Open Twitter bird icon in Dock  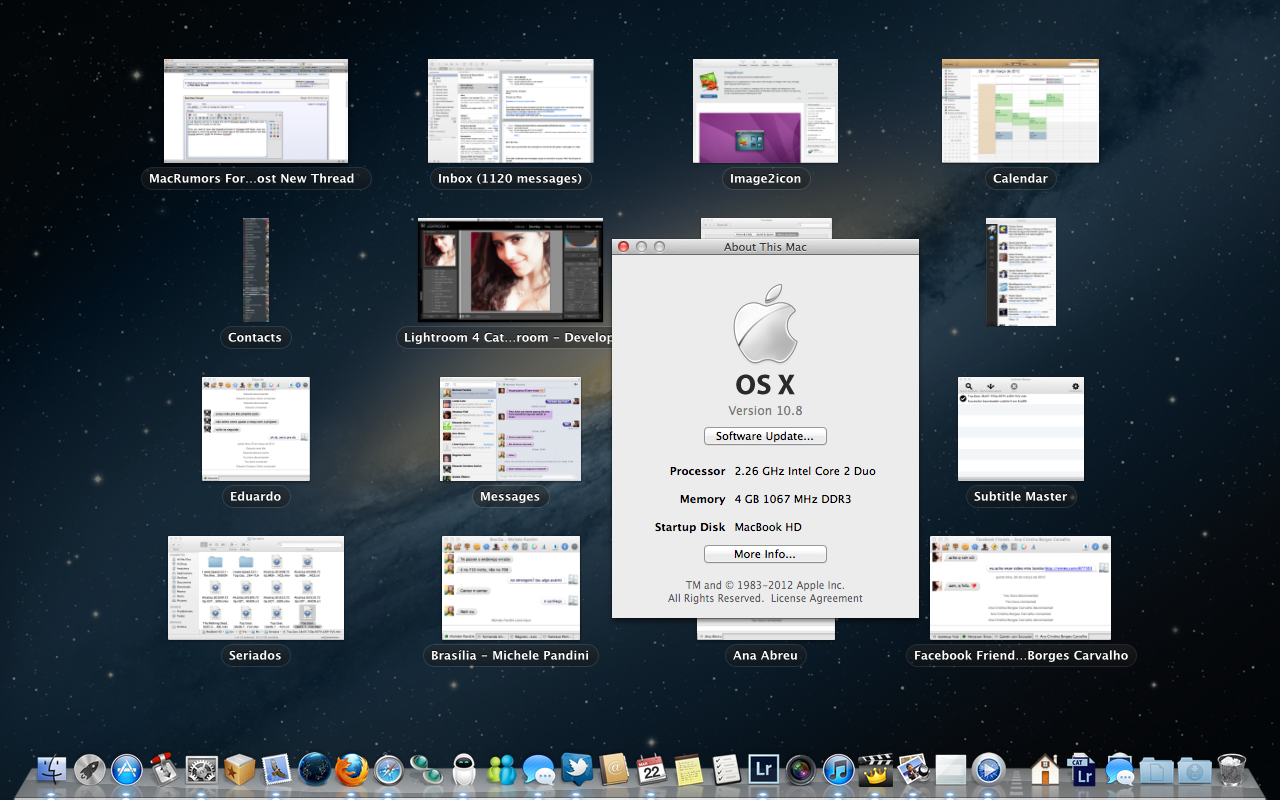tap(577, 769)
